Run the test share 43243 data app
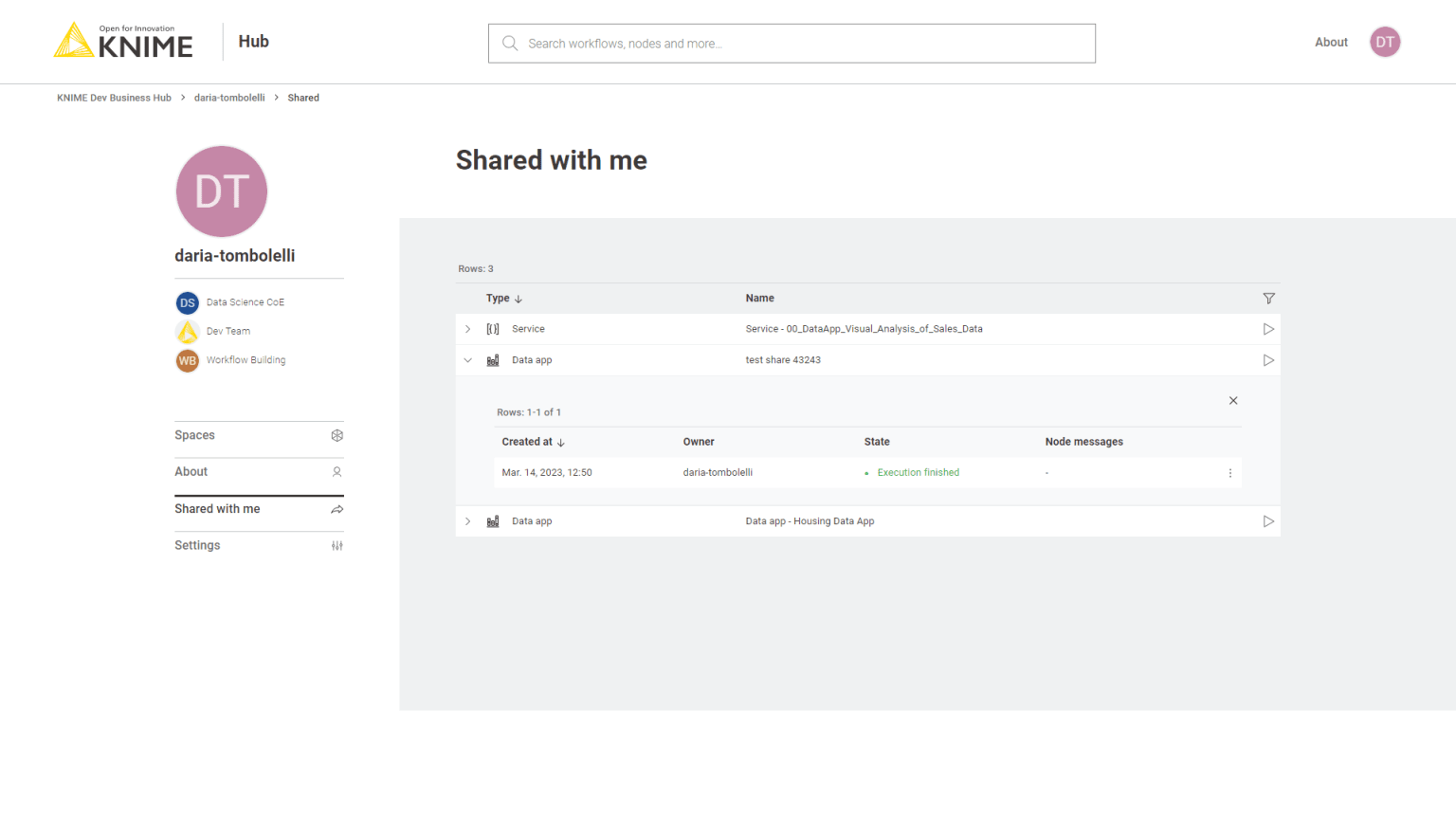 click(1268, 360)
